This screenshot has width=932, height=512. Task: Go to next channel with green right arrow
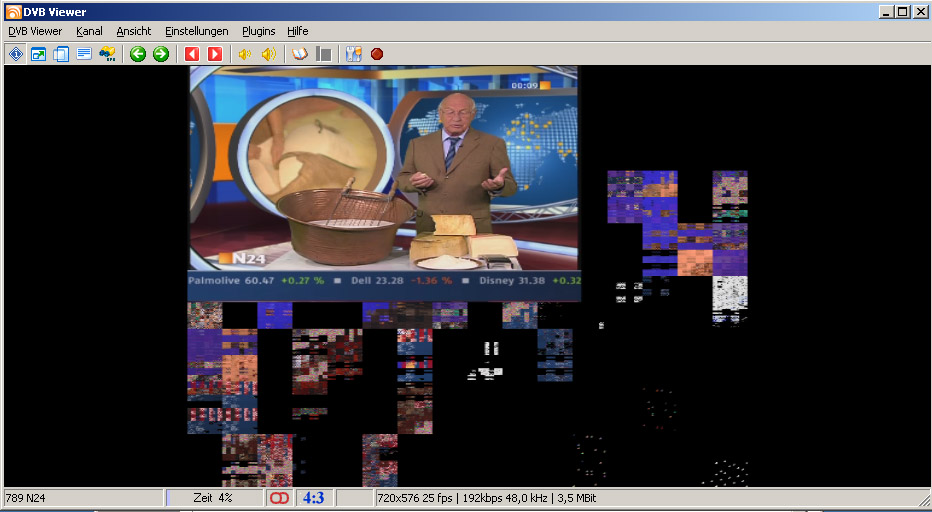click(161, 54)
